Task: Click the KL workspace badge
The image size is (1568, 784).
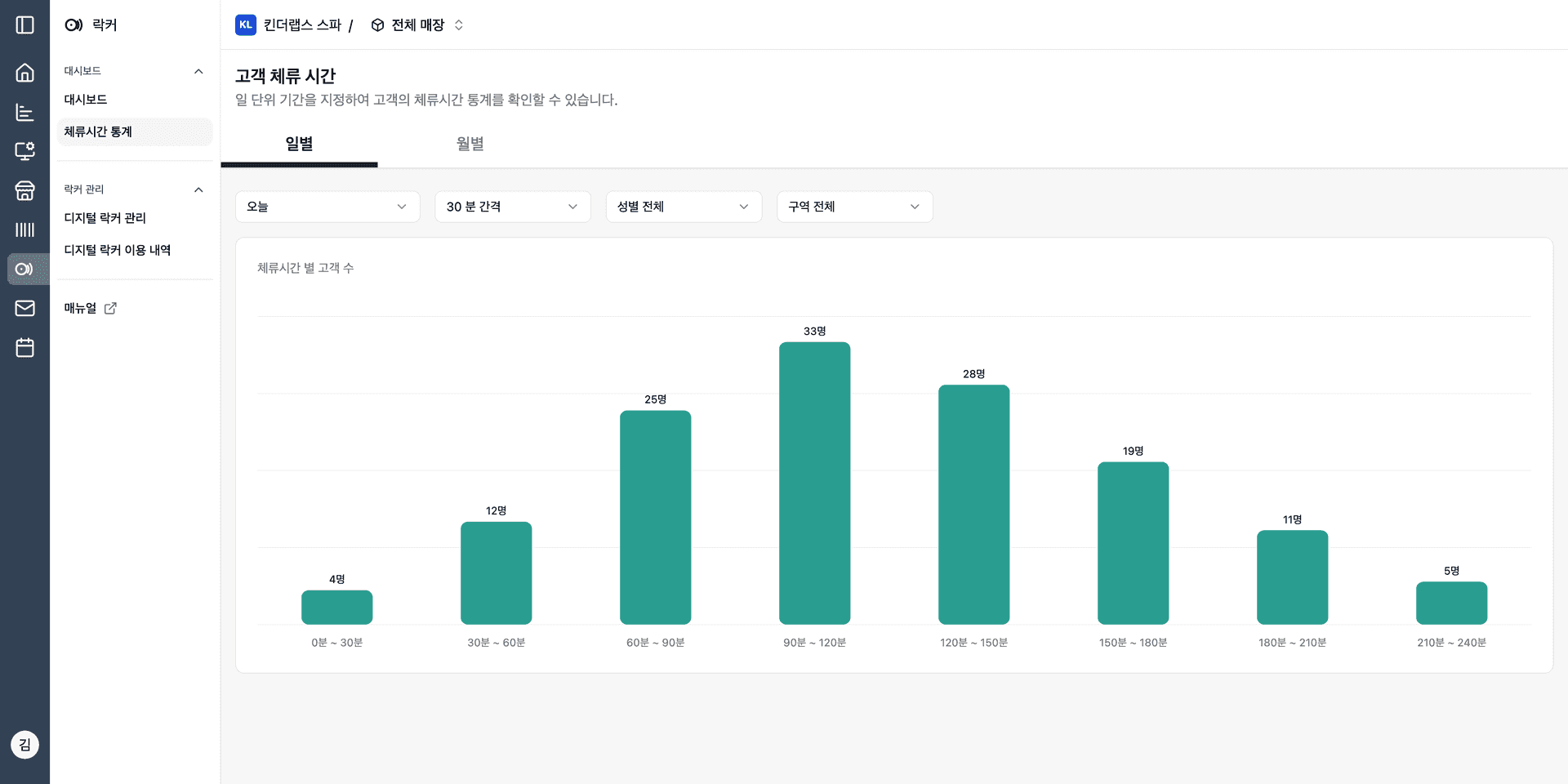Action: coord(245,25)
